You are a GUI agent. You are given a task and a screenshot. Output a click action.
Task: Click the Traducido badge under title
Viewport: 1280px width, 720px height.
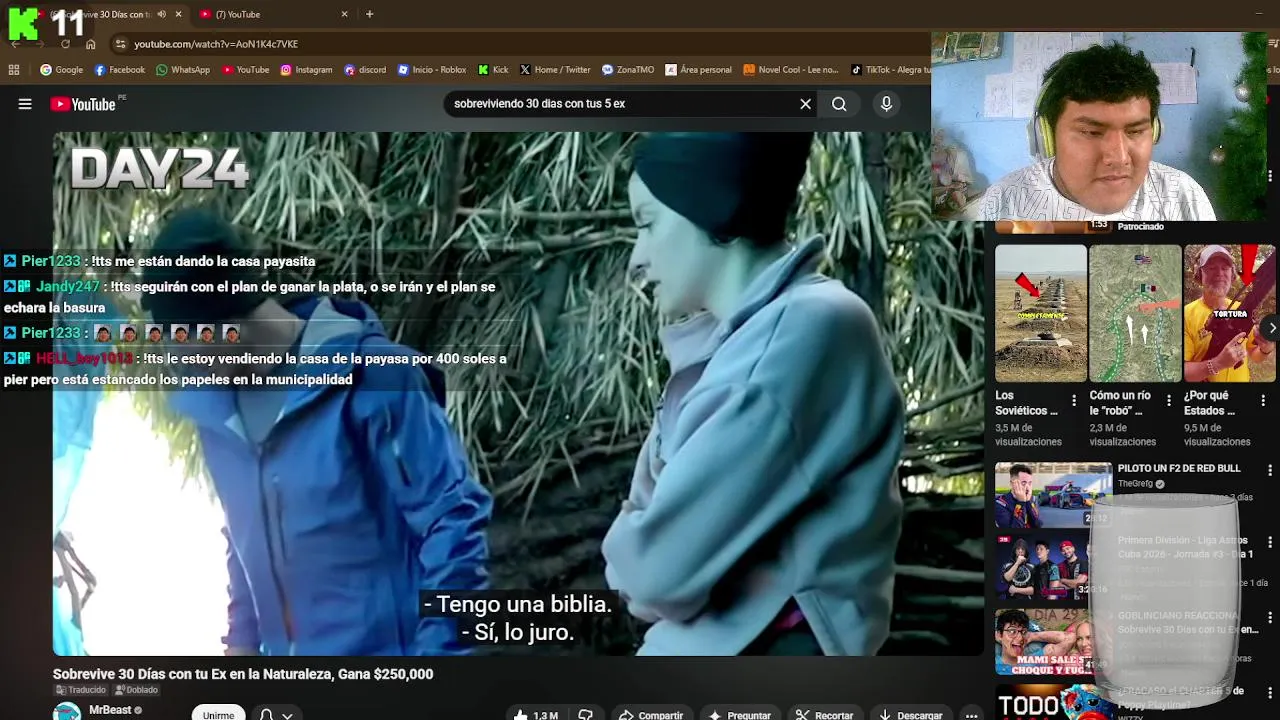(82, 690)
